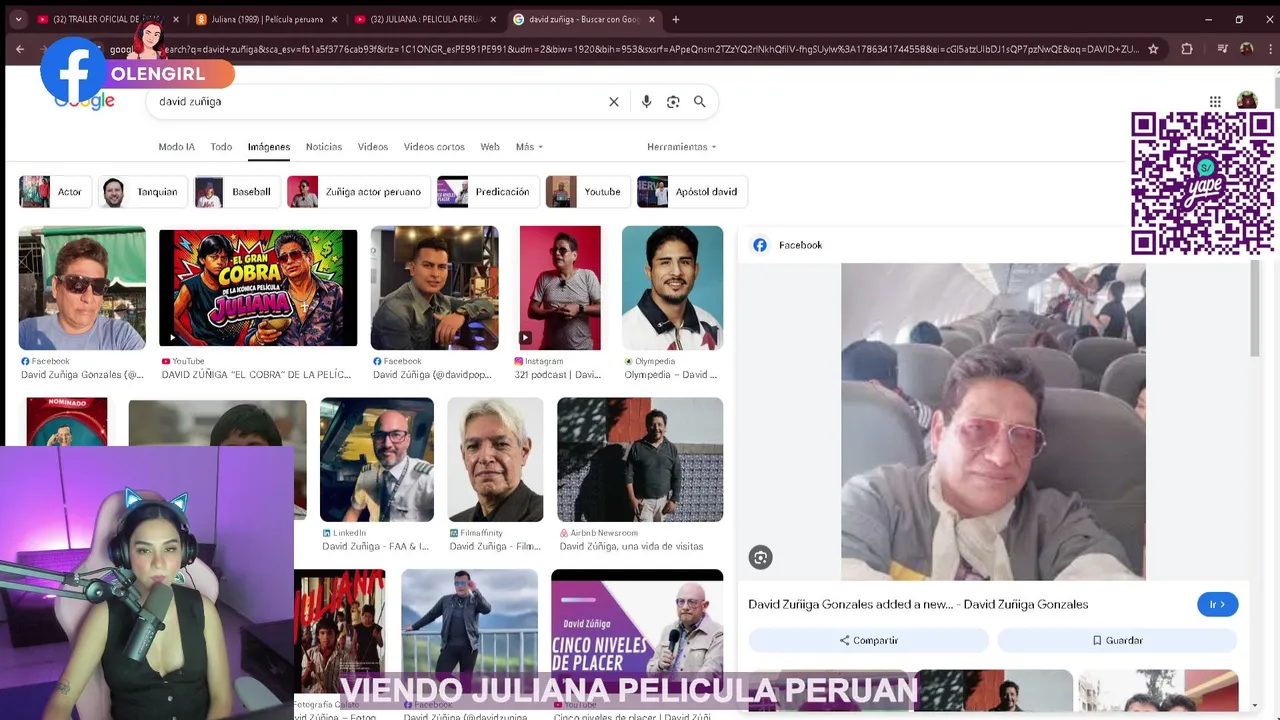Close the david zuñiga Google search tab
This screenshot has width=1280, height=720.
(x=652, y=19)
